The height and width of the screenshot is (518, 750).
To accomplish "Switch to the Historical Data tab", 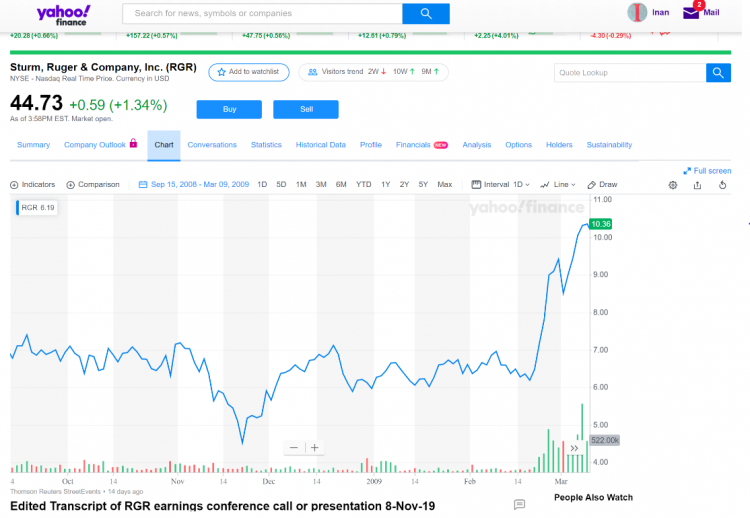I will (320, 145).
